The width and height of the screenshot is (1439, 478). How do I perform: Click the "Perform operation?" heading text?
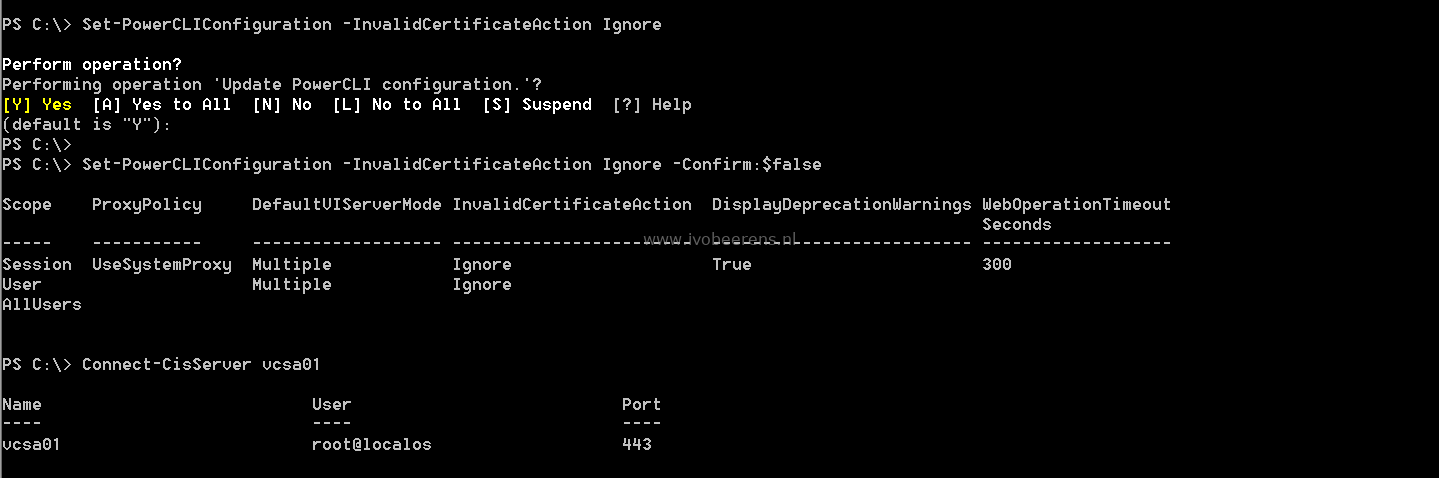(x=92, y=64)
